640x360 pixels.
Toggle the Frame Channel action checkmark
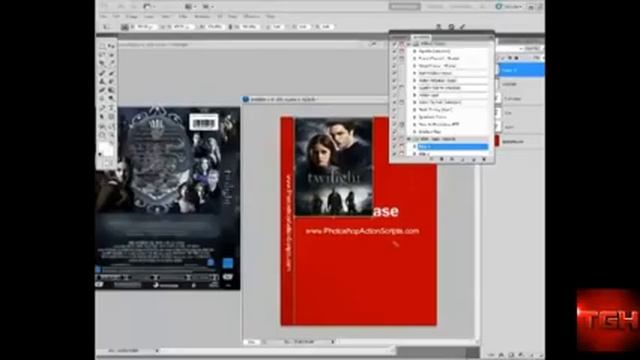pos(395,58)
